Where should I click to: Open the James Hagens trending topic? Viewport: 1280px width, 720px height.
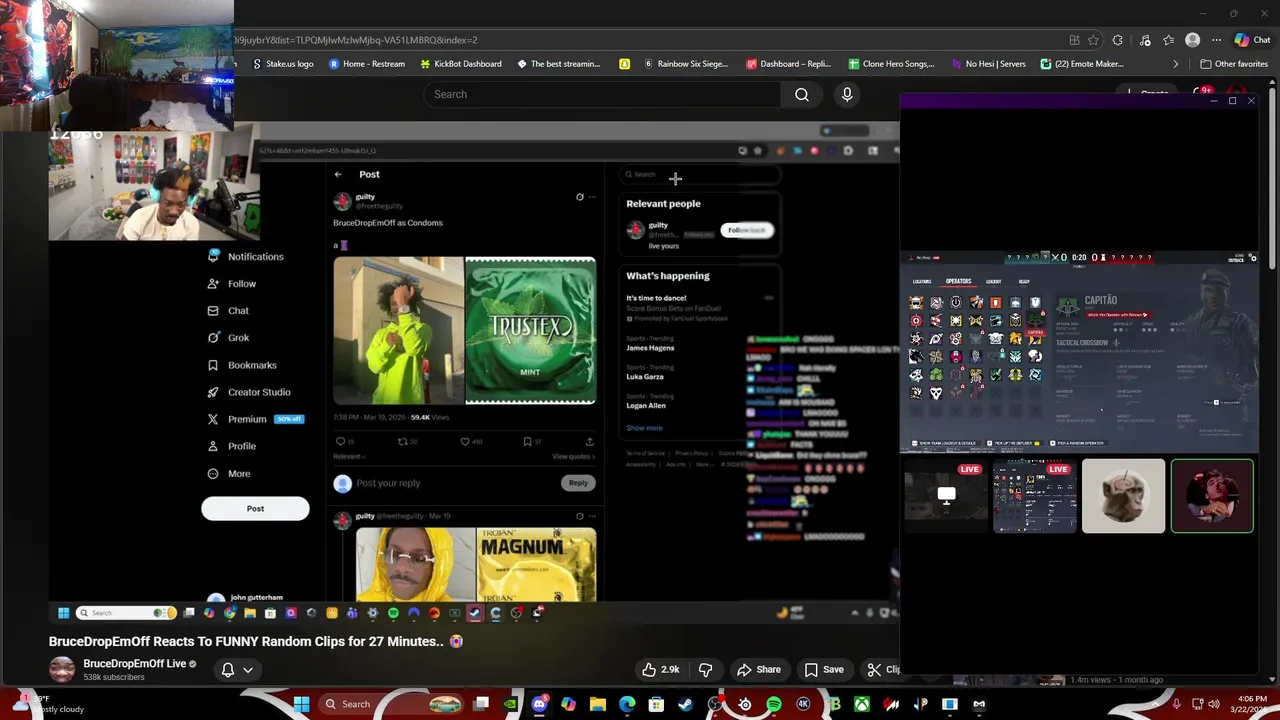pyautogui.click(x=650, y=348)
